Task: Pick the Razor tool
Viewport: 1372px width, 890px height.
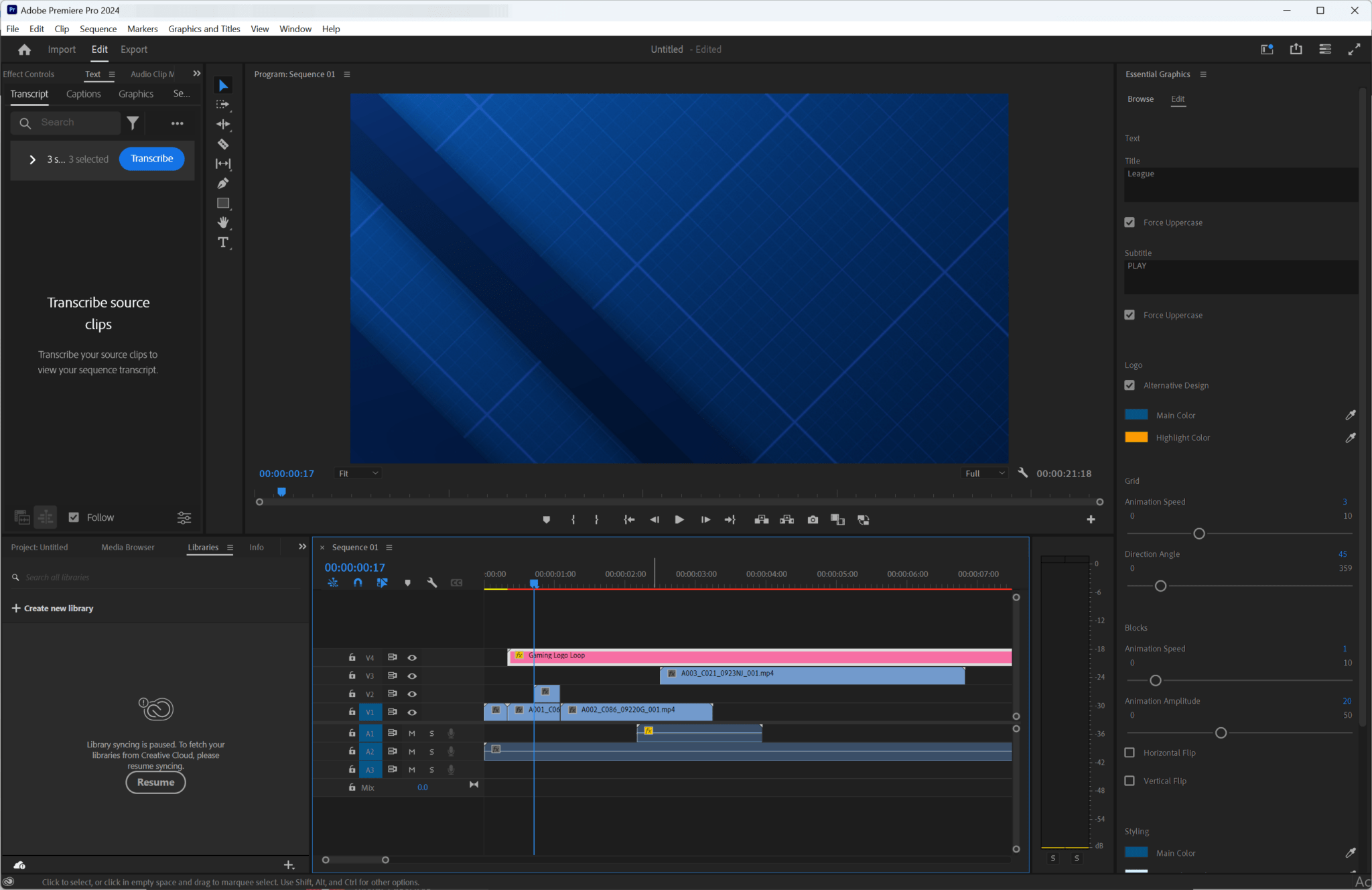Action: (223, 143)
